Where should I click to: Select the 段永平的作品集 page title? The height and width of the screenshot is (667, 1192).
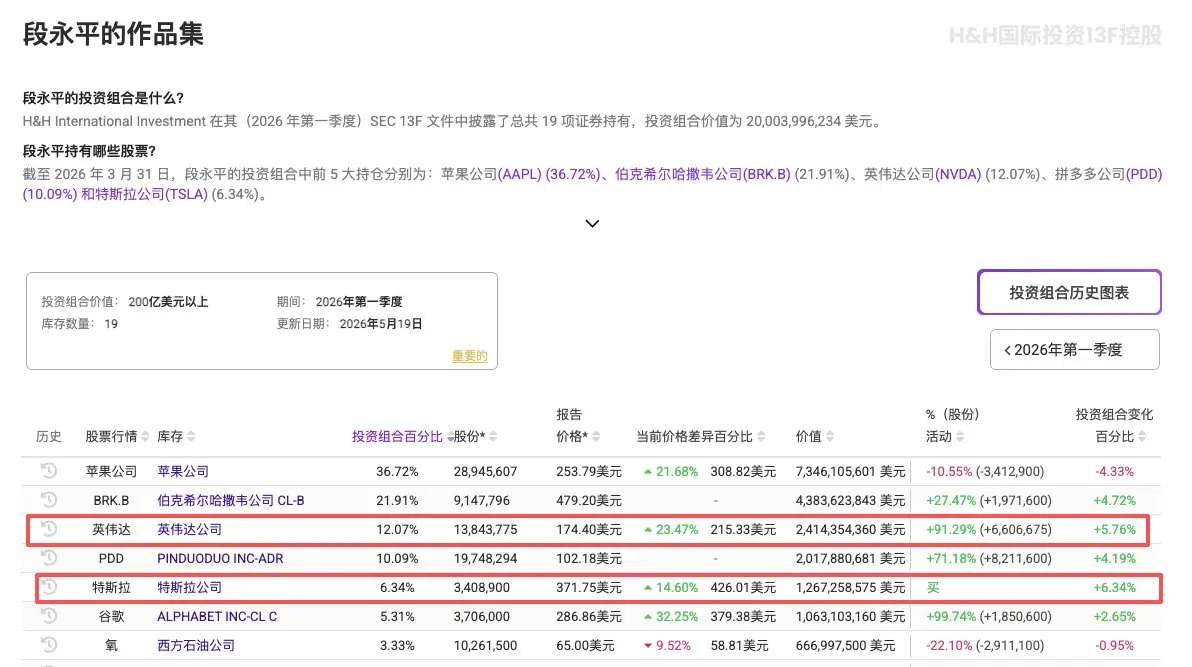[113, 34]
